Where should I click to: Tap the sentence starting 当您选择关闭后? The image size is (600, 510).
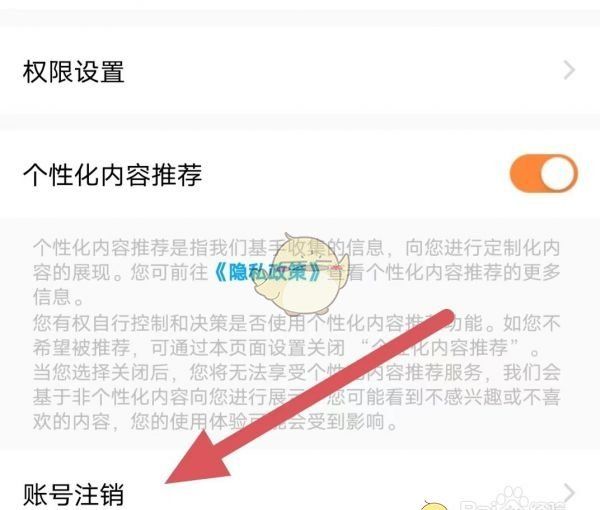point(297,397)
